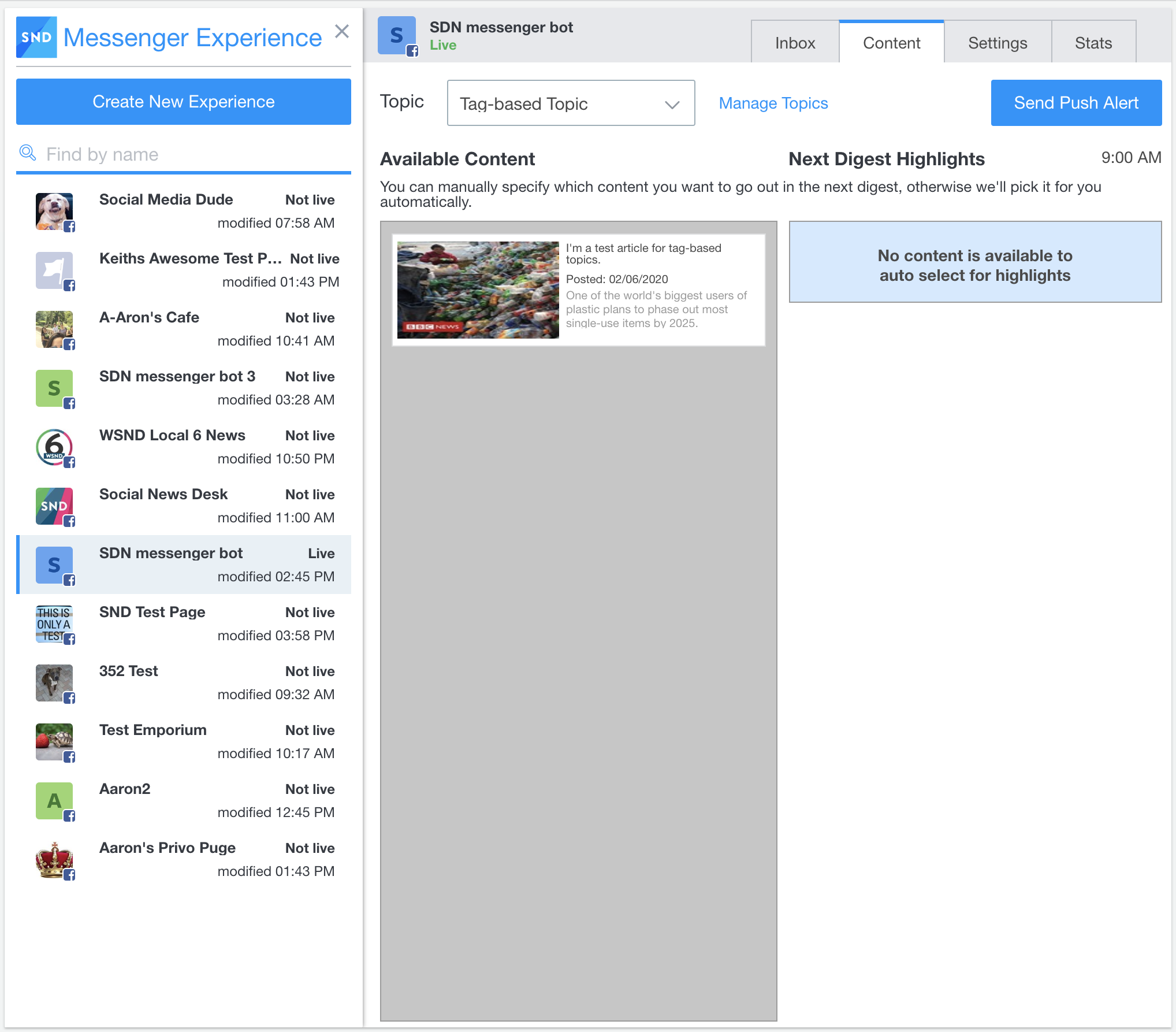Viewport: 1176px width, 1032px height.
Task: Focus the Find by name field
Action: (x=184, y=154)
